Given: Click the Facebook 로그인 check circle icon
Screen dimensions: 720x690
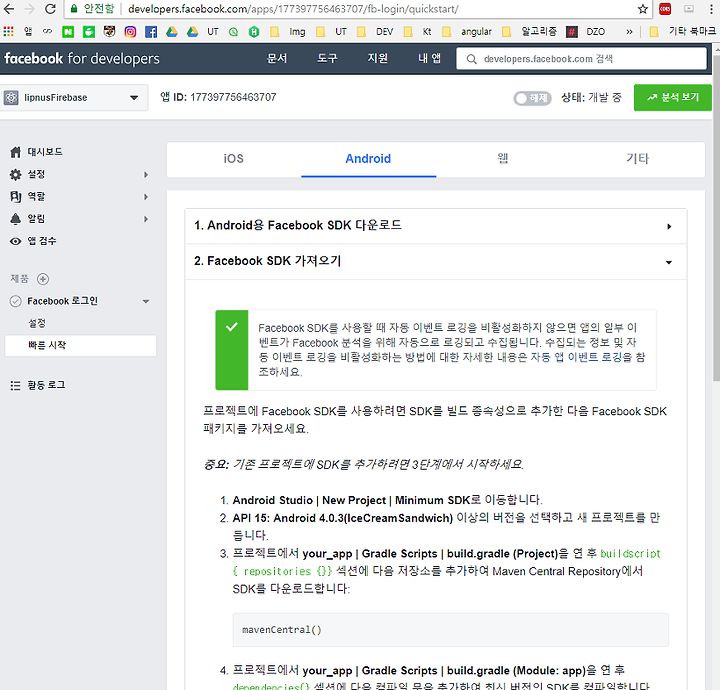Looking at the screenshot, I should coord(16,301).
